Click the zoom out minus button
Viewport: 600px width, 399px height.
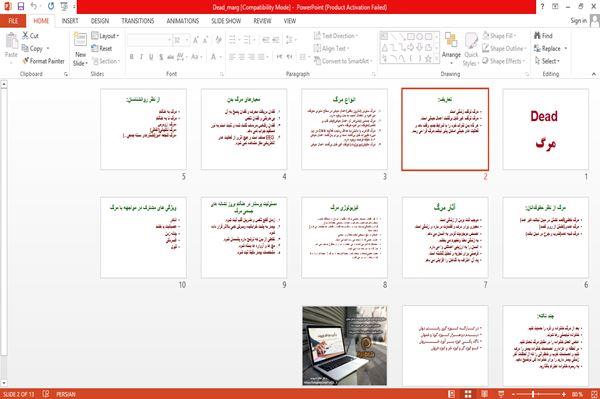pyautogui.click(x=514, y=394)
